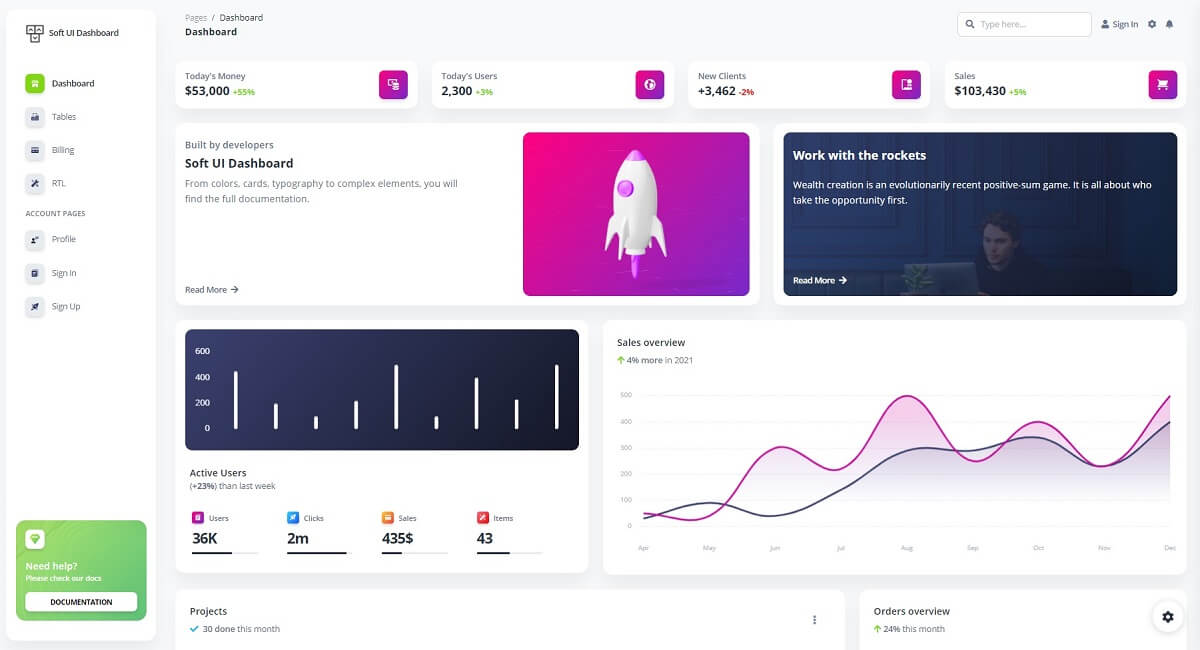Open the notifications bell
Viewport: 1200px width, 650px height.
click(x=1170, y=24)
